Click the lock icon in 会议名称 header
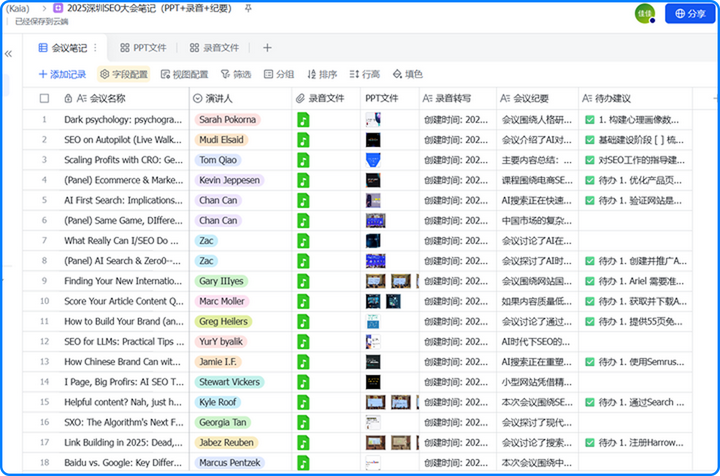Viewport: 720px width, 476px height. click(68, 98)
